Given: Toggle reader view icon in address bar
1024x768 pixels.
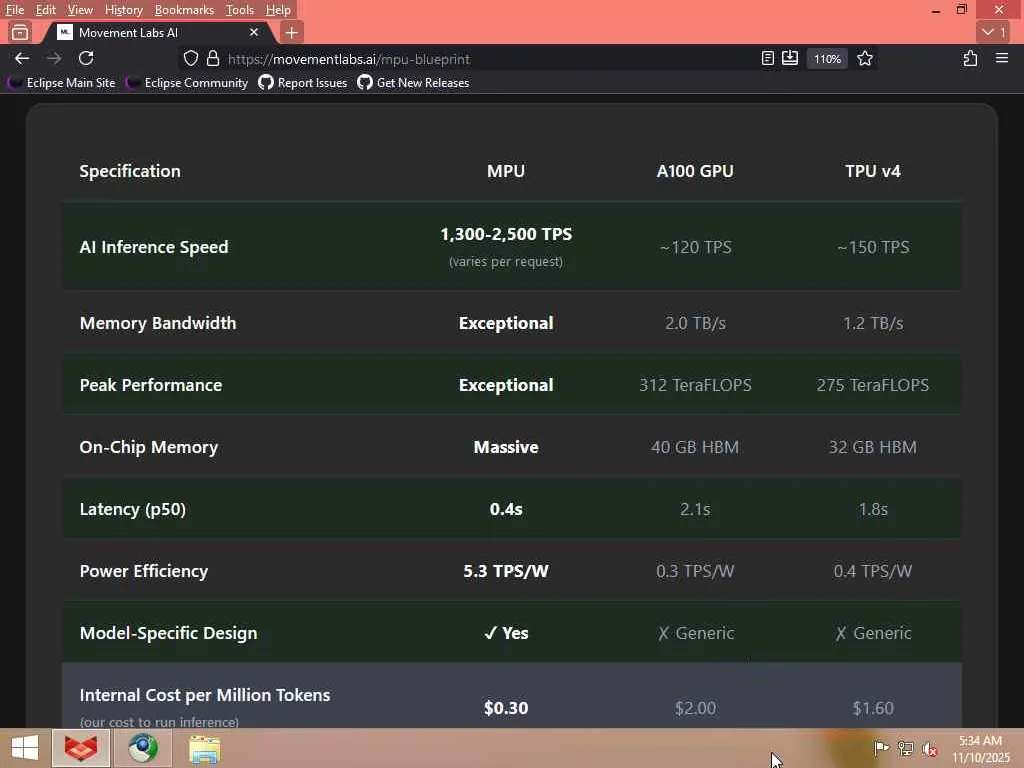Looking at the screenshot, I should [768, 59].
